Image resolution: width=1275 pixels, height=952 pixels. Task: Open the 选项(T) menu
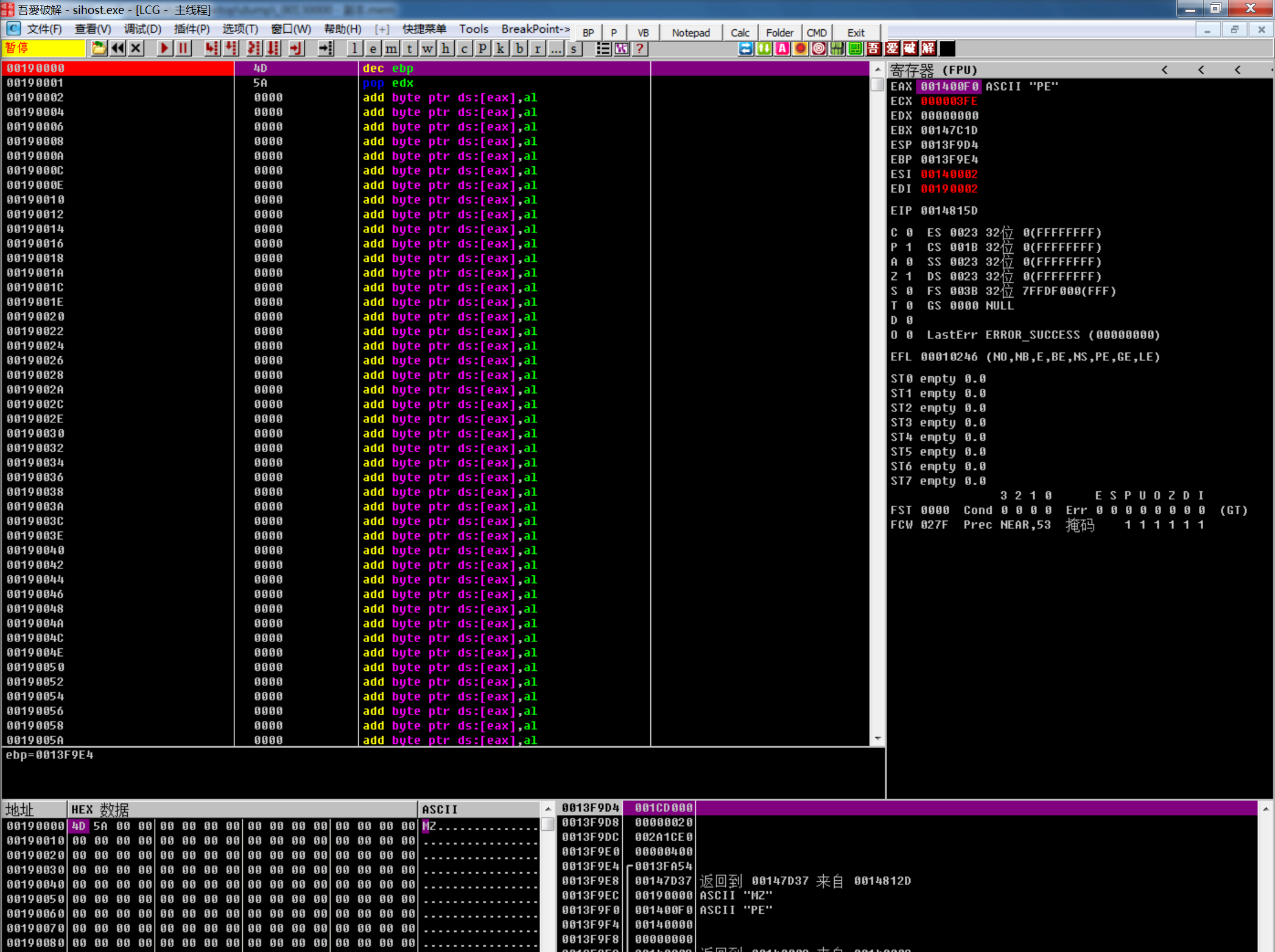pos(240,29)
